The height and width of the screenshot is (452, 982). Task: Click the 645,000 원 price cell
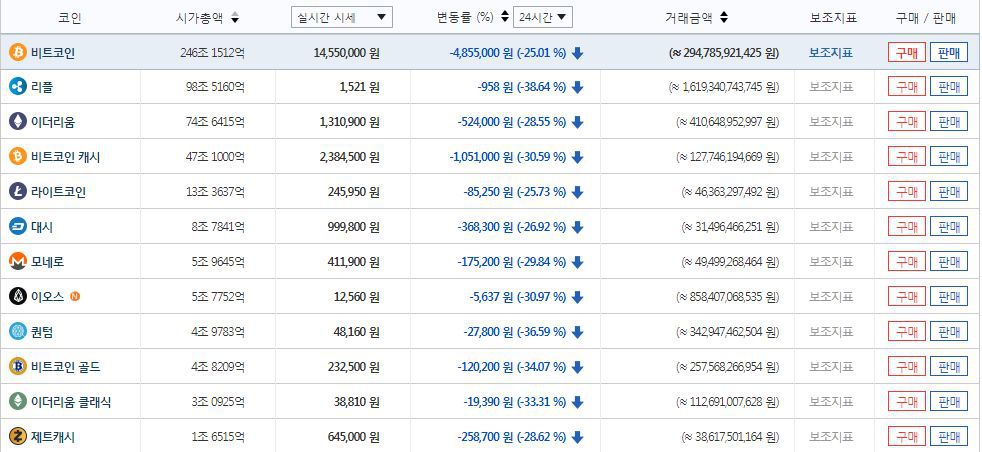[353, 436]
